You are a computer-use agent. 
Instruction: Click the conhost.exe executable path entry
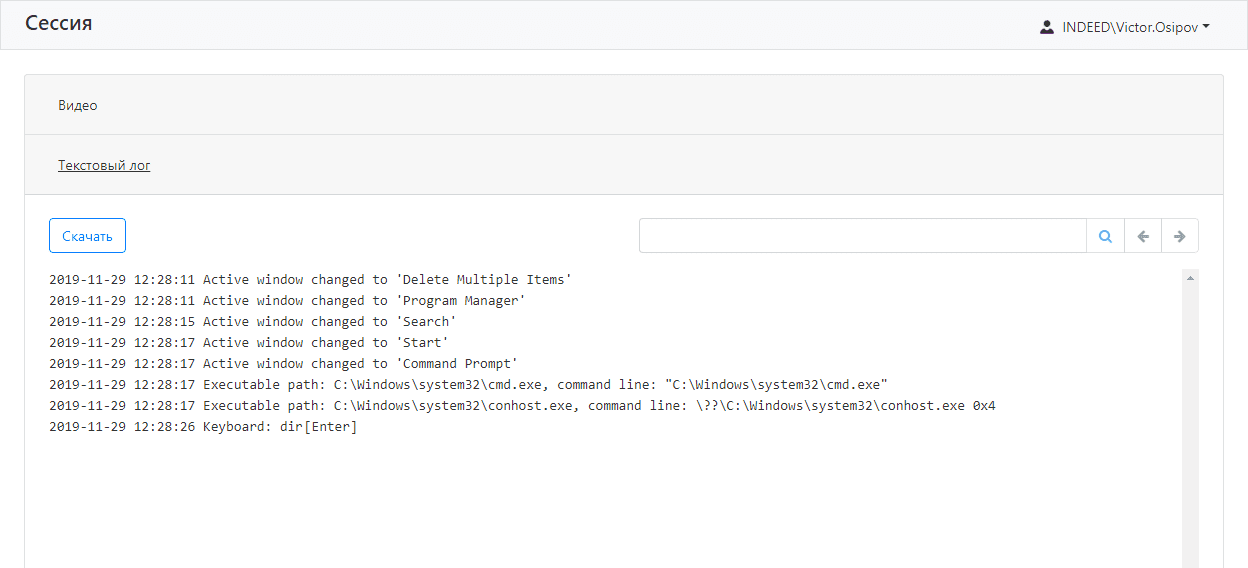point(522,406)
